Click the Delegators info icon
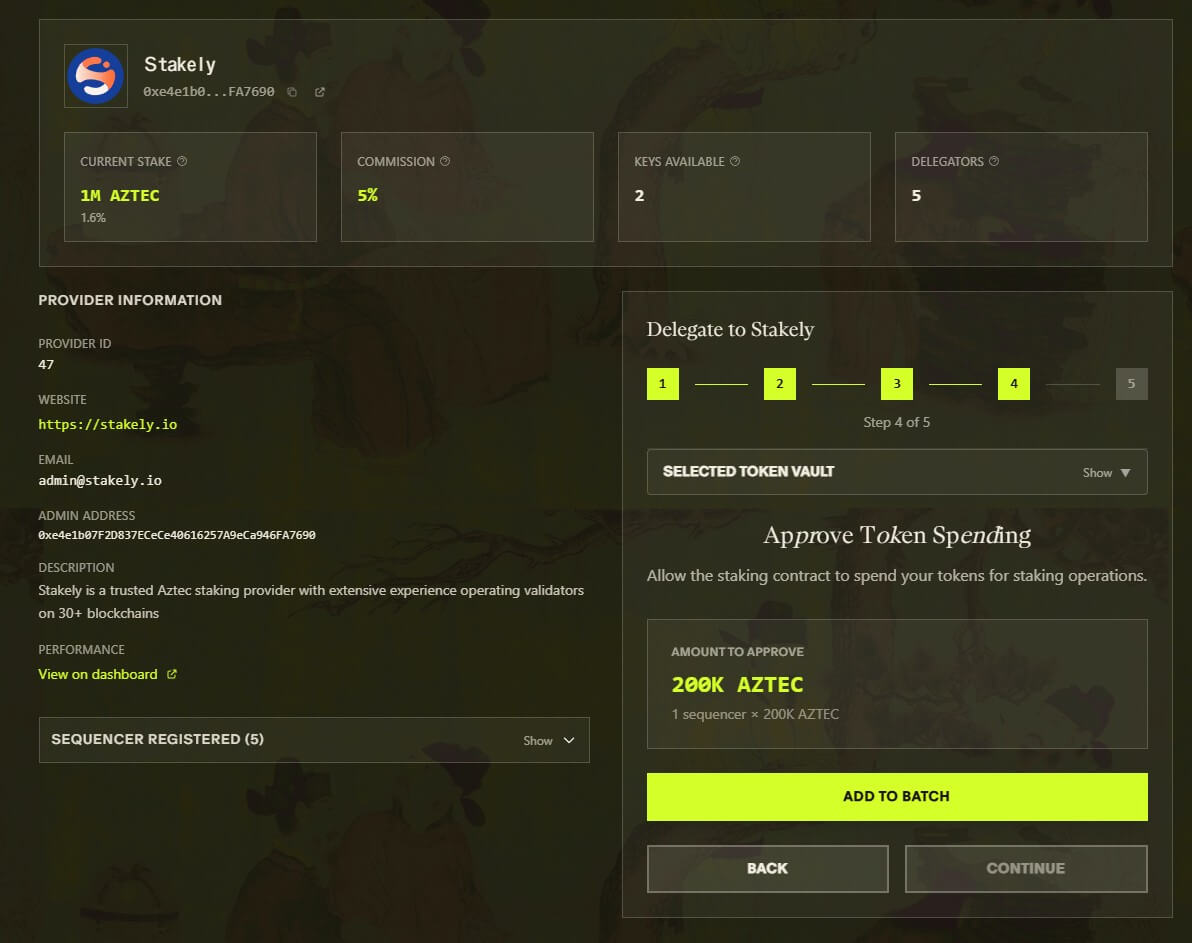The width and height of the screenshot is (1192, 943). pyautogui.click(x=992, y=160)
